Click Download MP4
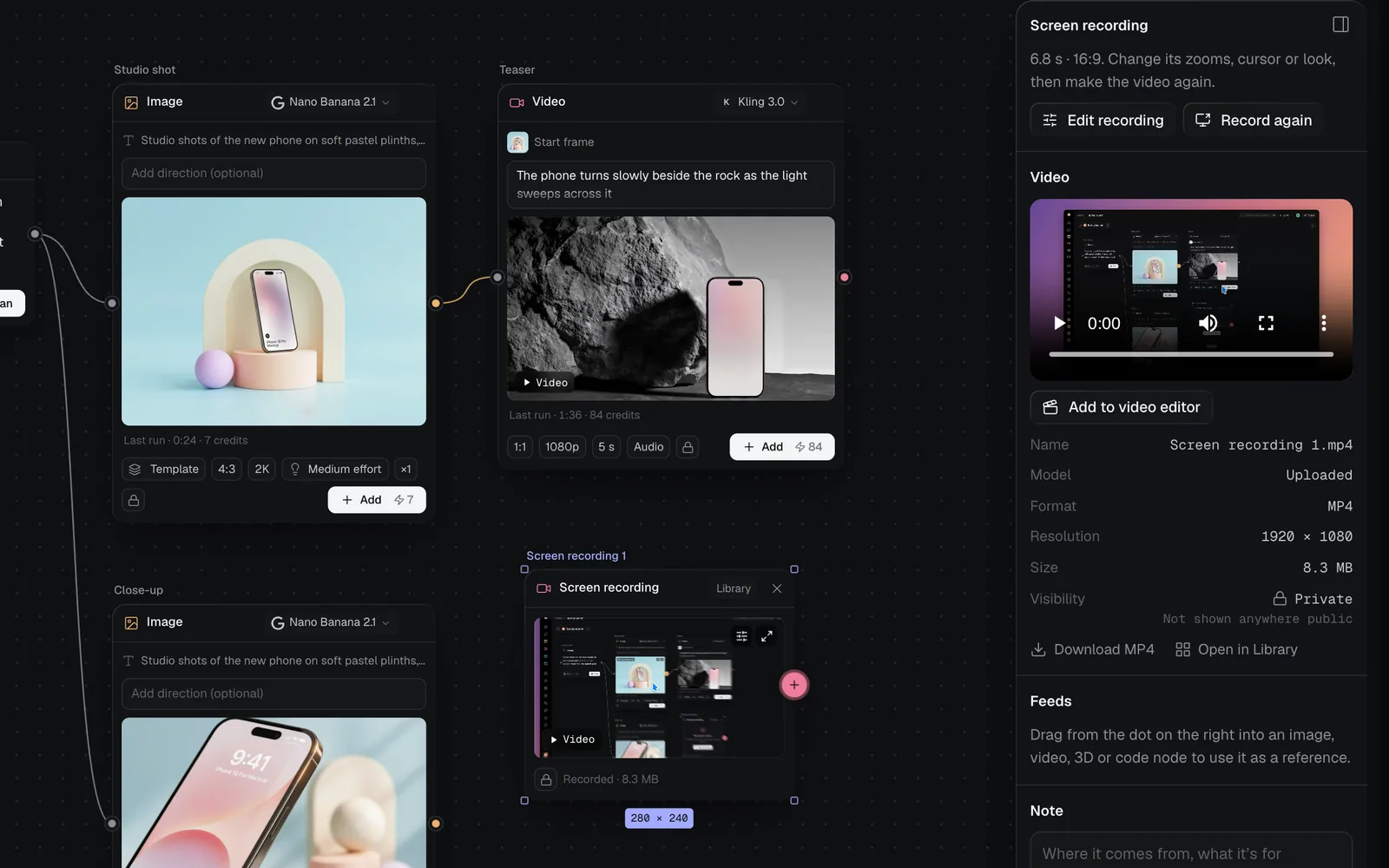This screenshot has width=1389, height=868. 1093,649
